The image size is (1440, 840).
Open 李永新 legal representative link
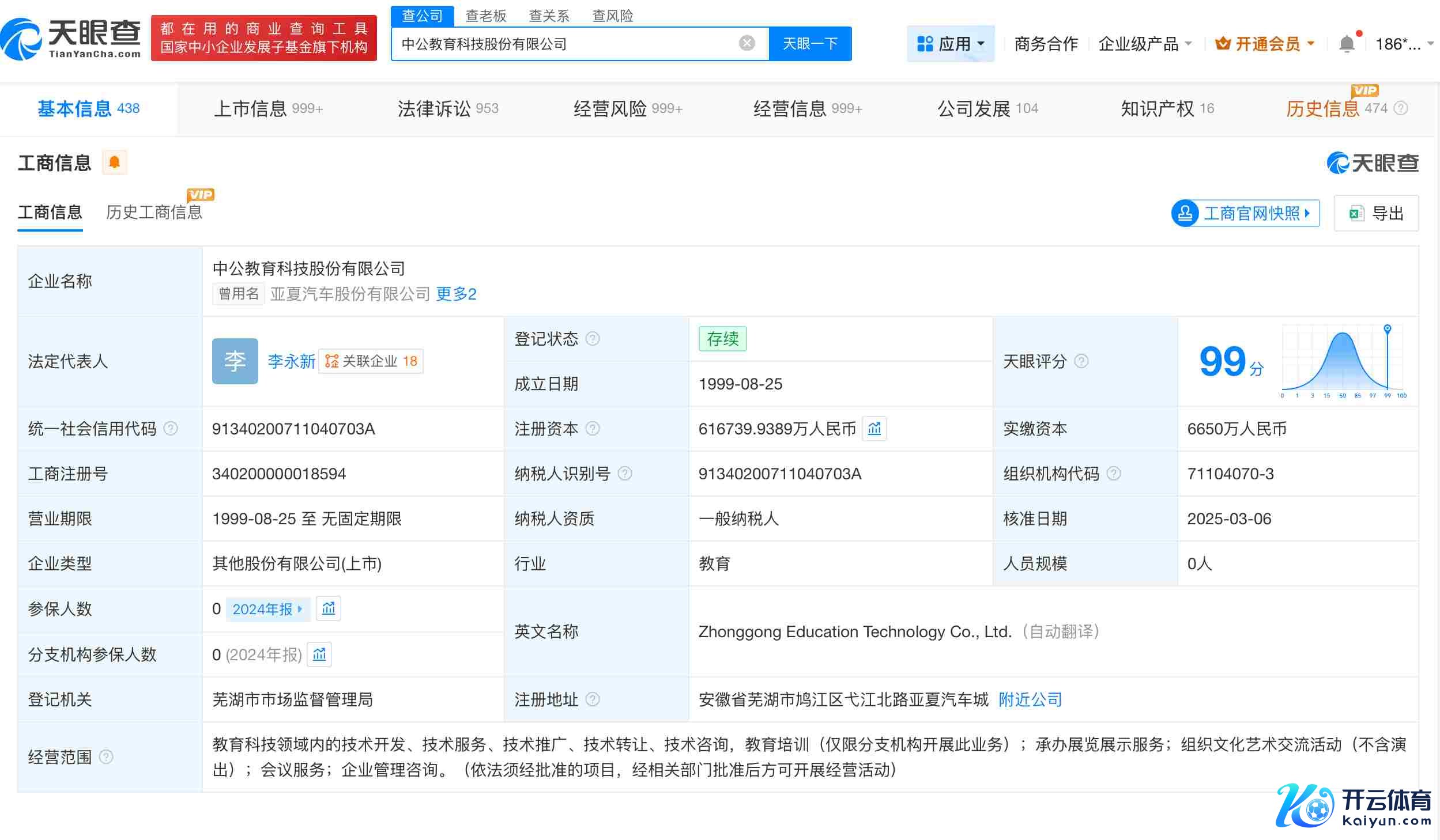pos(291,361)
